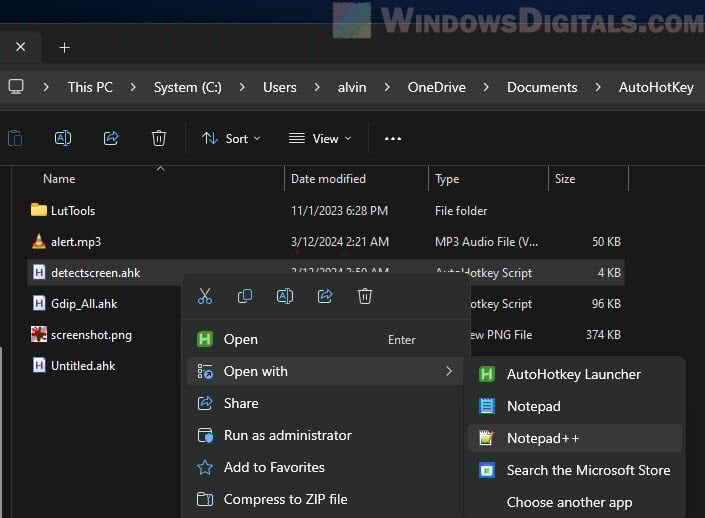Screen dimensions: 705x518
Task: Navigate to OneDrive breadcrumb
Action: pos(437,87)
